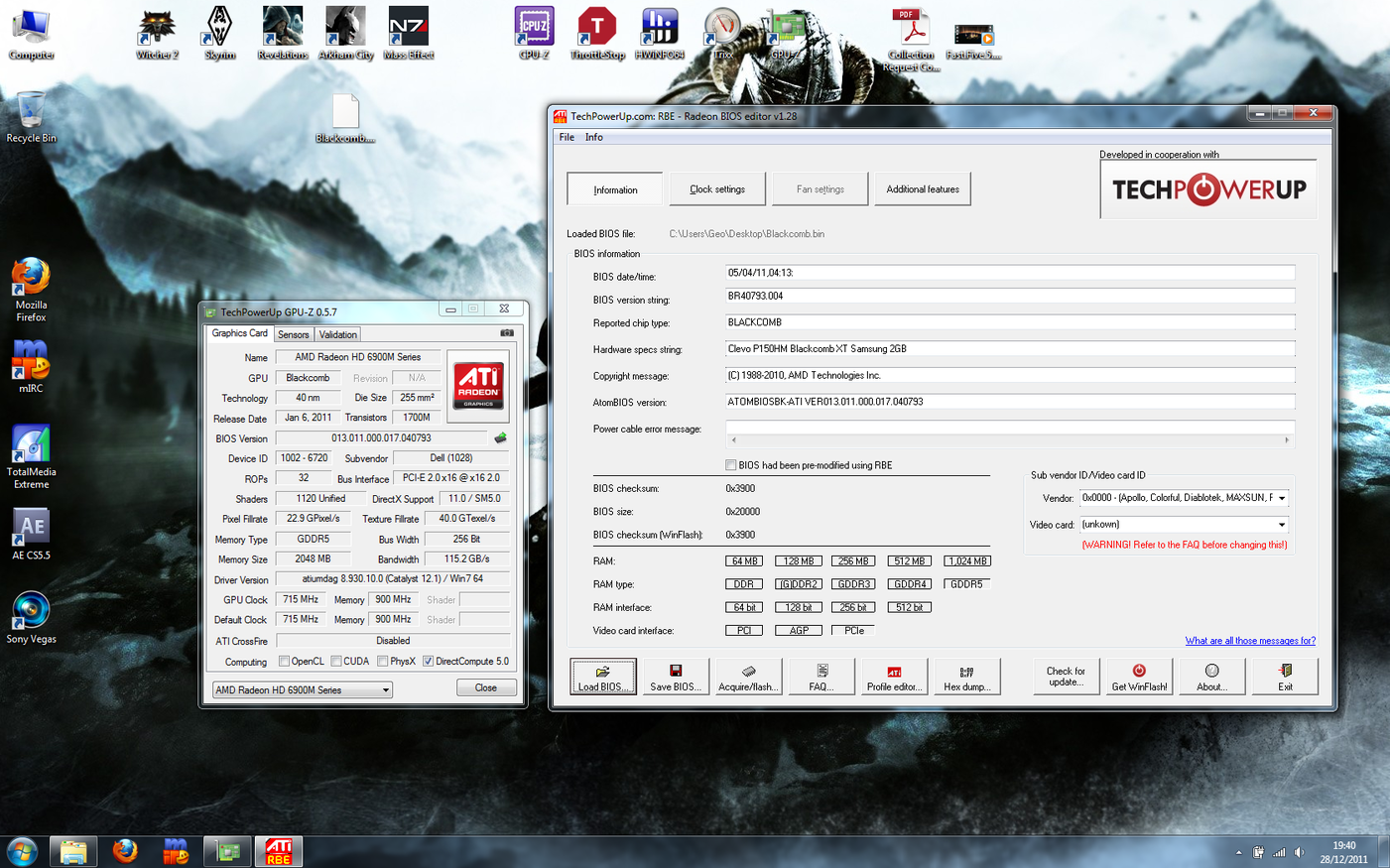Toggle the PhysX checkbox in GPU-Z
This screenshot has width=1390, height=868.
coord(383,662)
